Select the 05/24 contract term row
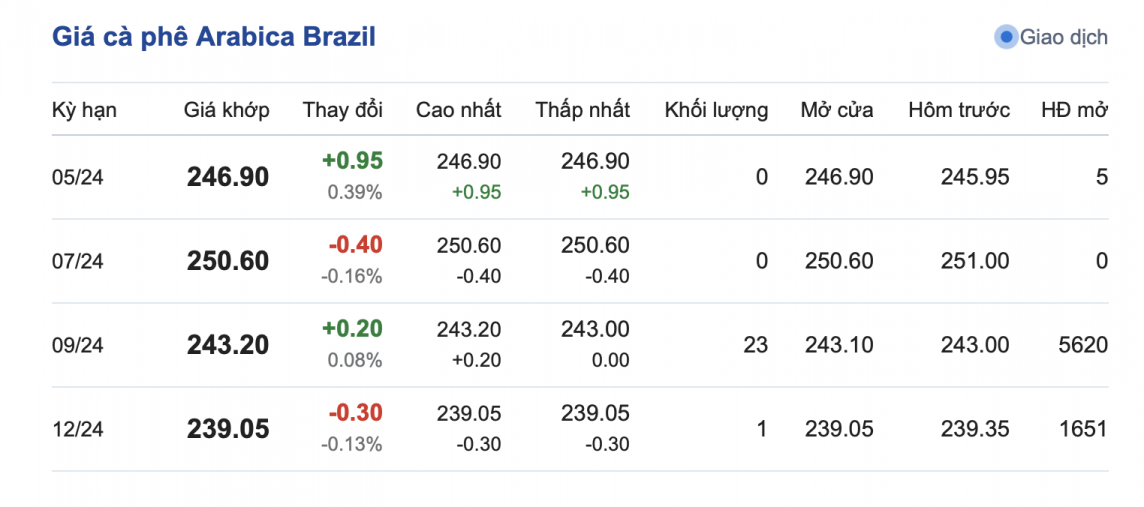The width and height of the screenshot is (1144, 507). [78, 178]
